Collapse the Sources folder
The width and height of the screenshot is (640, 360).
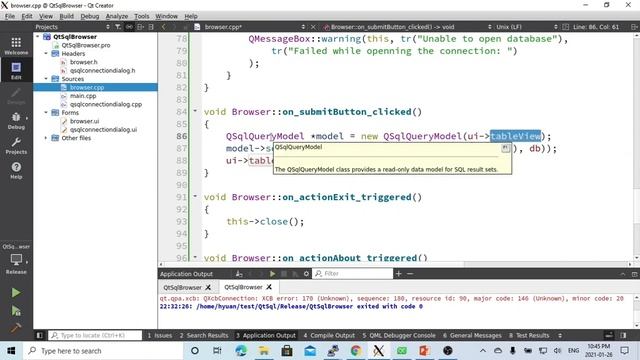(46, 79)
